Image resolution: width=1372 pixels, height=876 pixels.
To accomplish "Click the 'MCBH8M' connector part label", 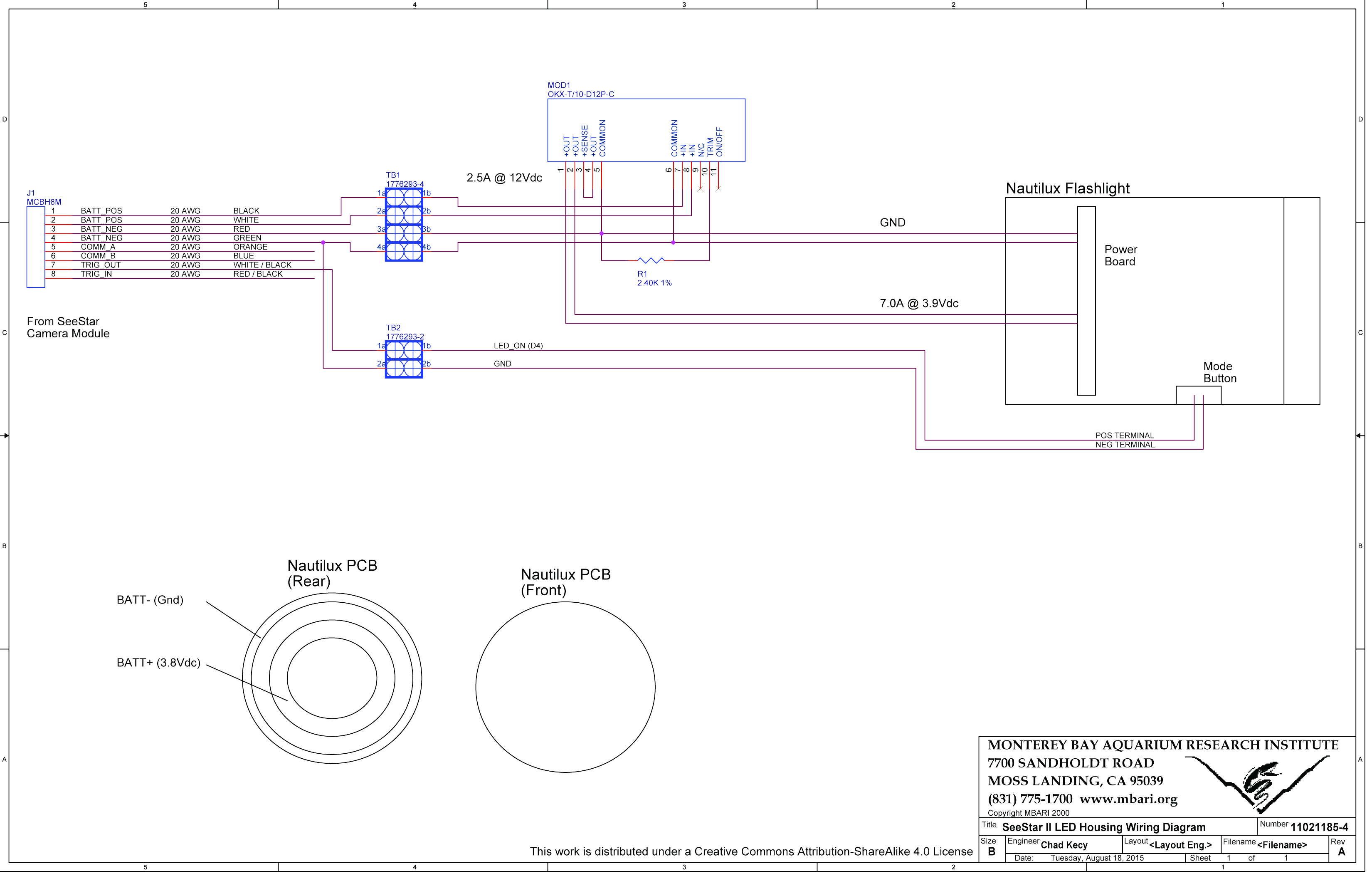I will pos(44,202).
